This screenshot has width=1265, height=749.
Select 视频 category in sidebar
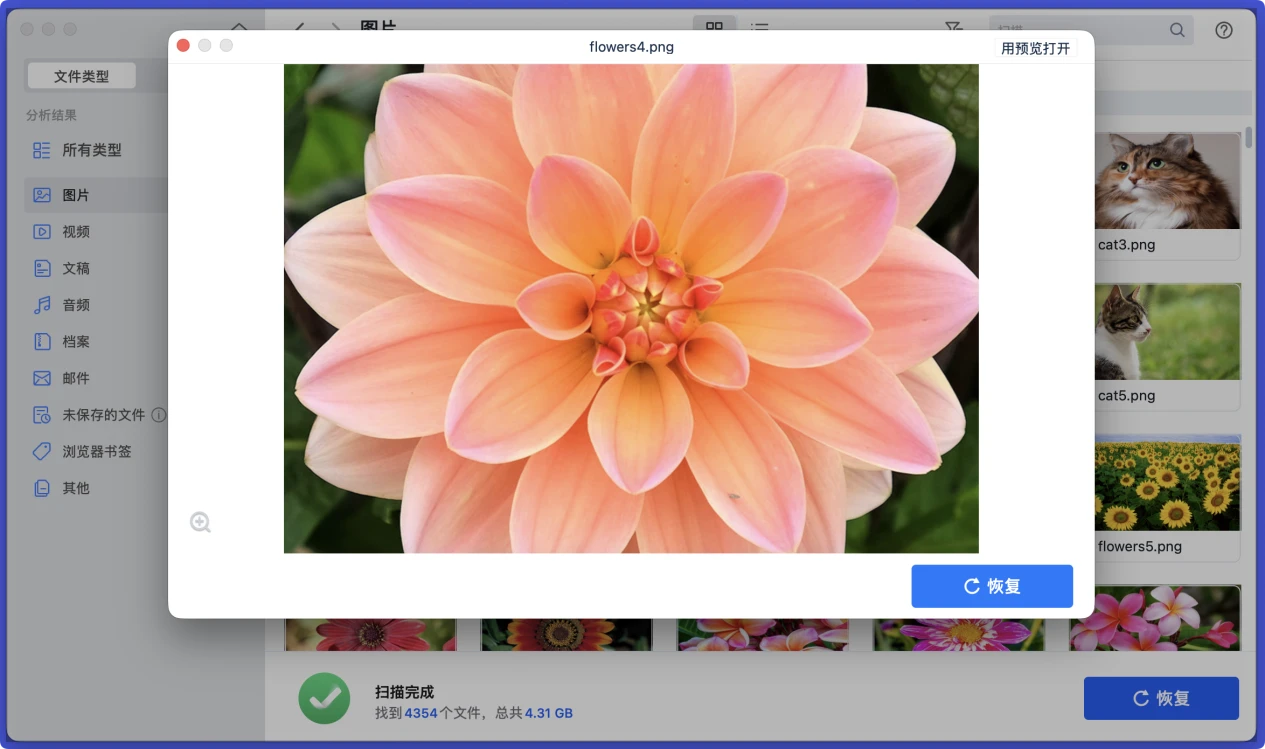pos(76,232)
